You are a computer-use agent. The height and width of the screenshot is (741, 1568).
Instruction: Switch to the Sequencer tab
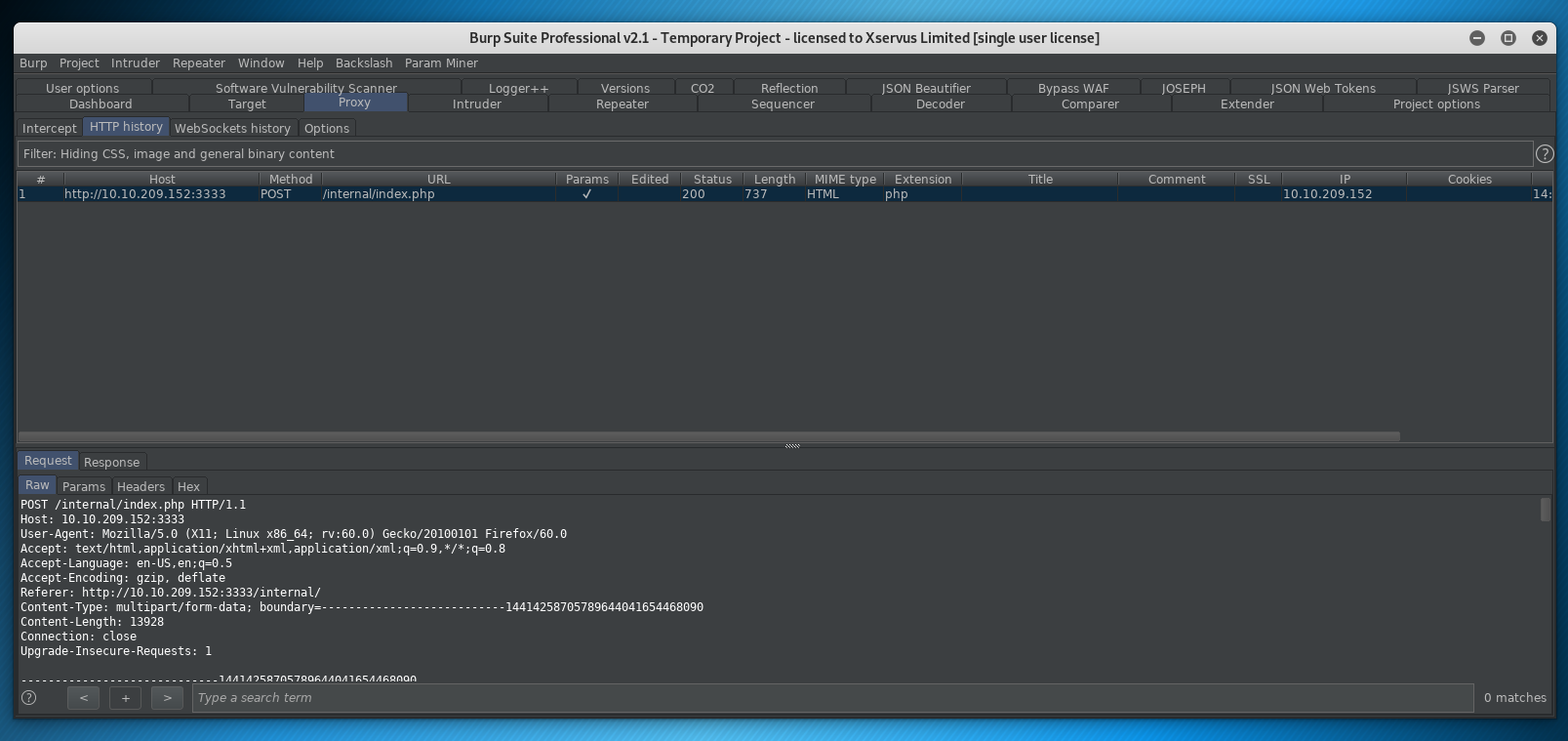pyautogui.click(x=783, y=103)
